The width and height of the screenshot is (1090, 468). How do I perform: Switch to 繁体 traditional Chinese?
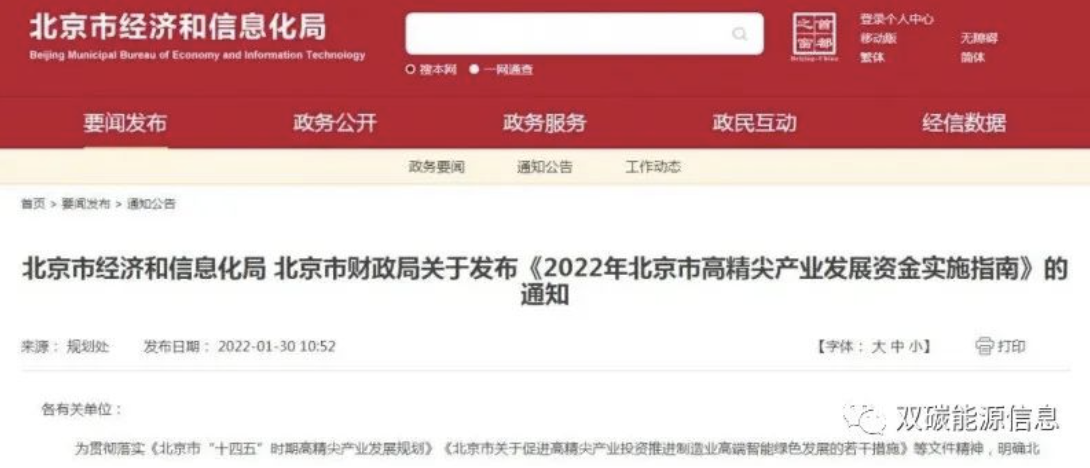[872, 58]
